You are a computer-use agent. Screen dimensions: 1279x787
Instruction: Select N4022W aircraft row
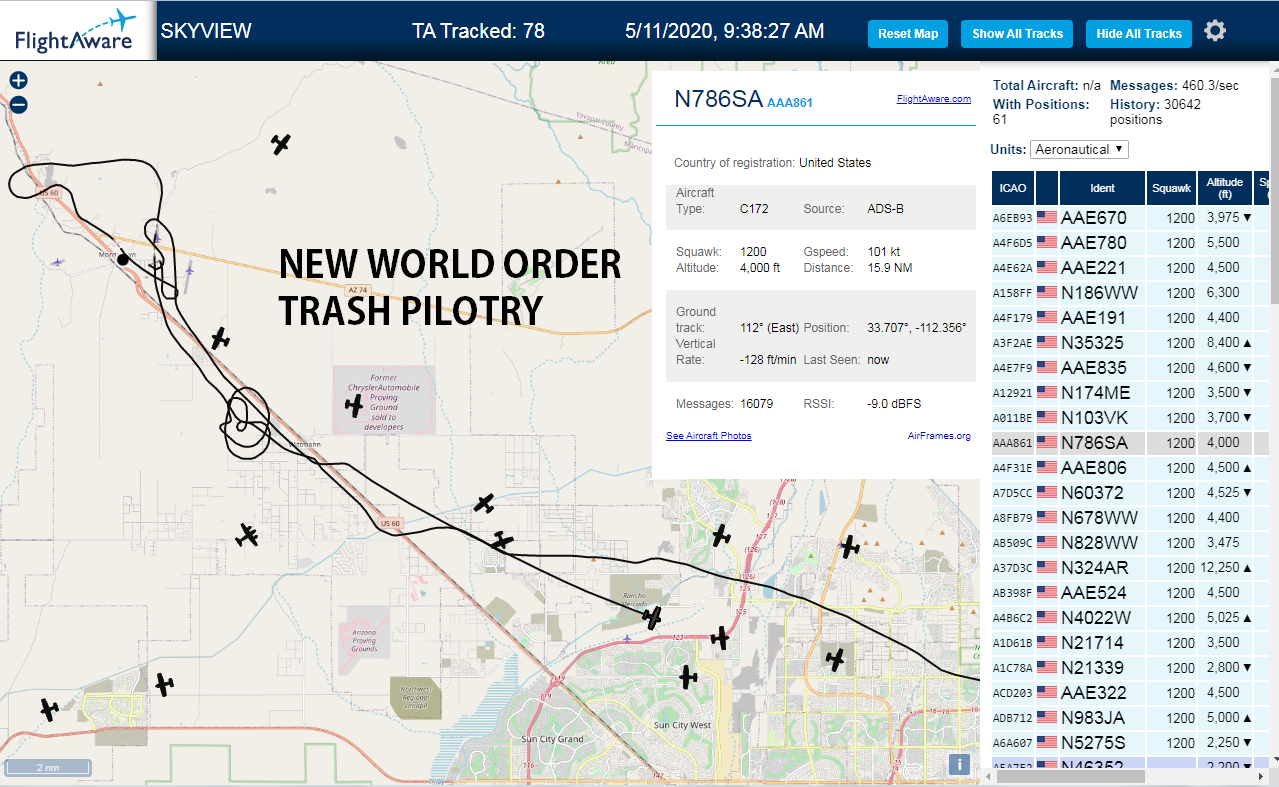tap(1130, 617)
